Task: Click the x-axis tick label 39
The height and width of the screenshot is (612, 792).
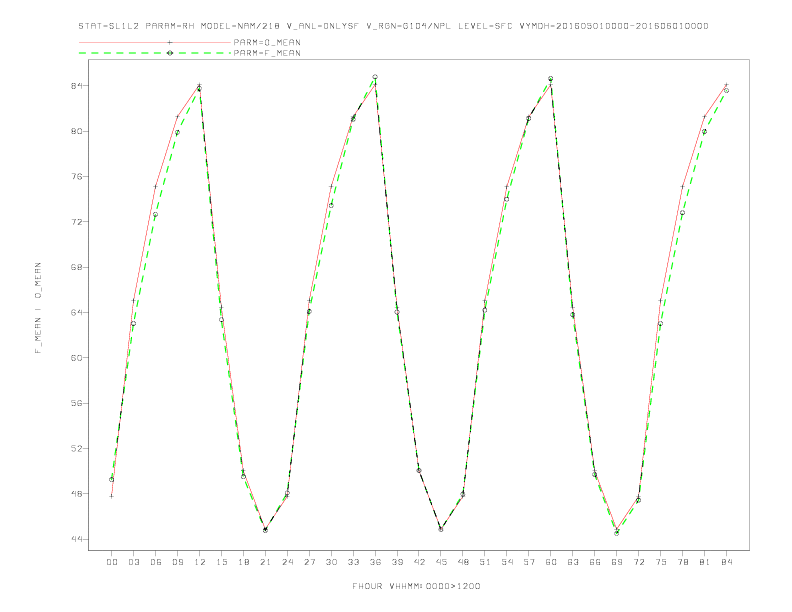Action: [397, 562]
